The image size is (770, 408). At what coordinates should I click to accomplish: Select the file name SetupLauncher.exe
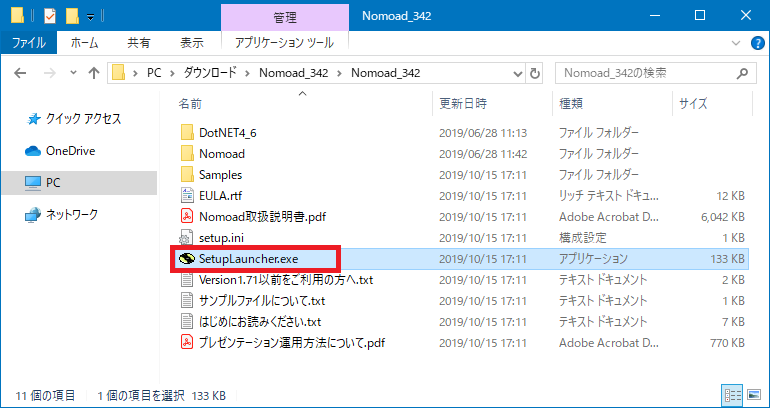point(248,259)
